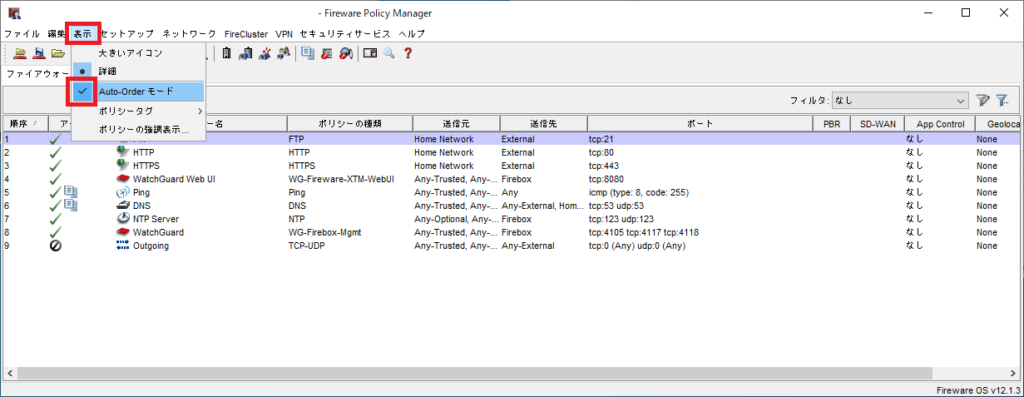Click the ポート column header
The width and height of the screenshot is (1024, 397).
point(700,123)
